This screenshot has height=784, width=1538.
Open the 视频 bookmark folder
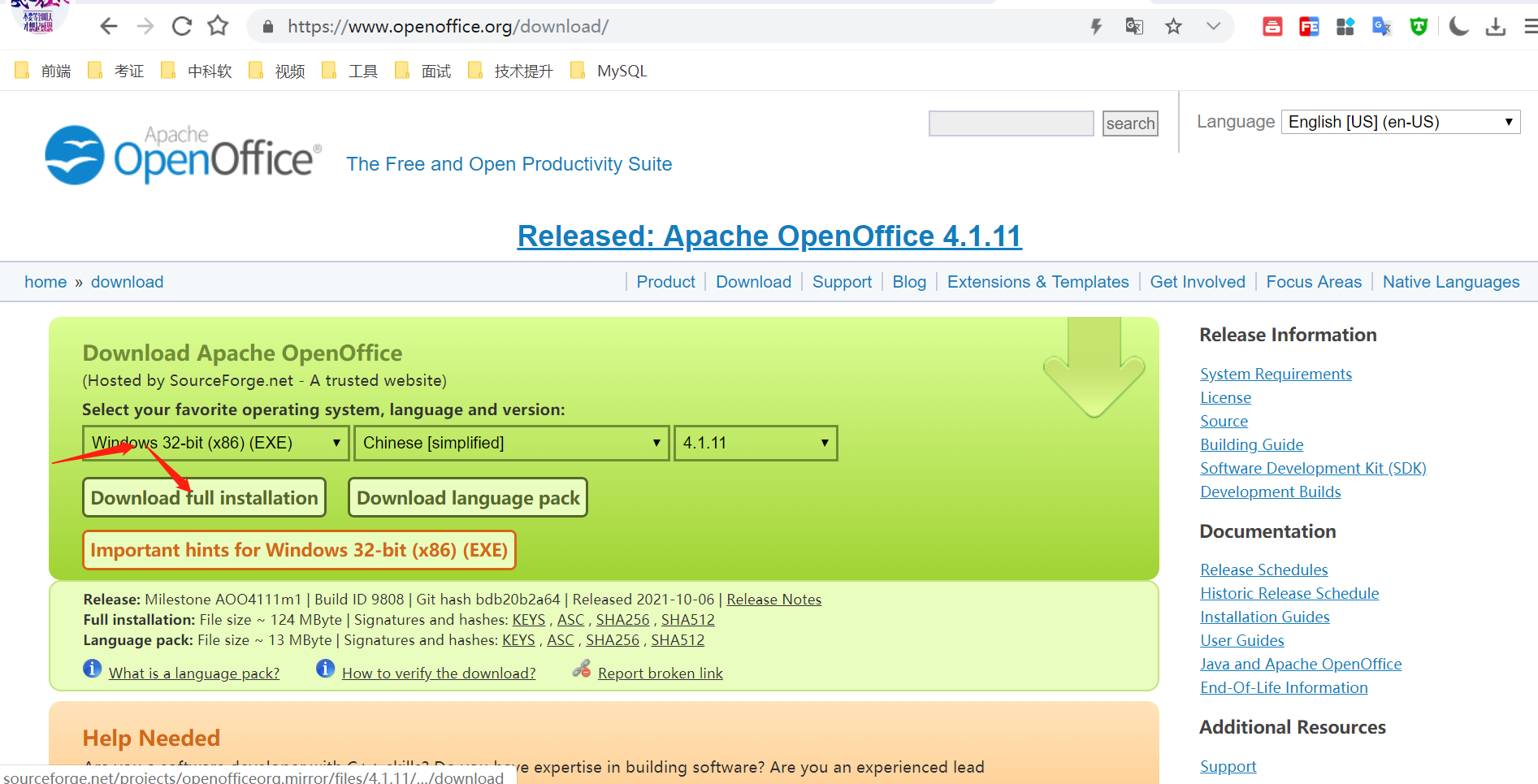(x=277, y=71)
